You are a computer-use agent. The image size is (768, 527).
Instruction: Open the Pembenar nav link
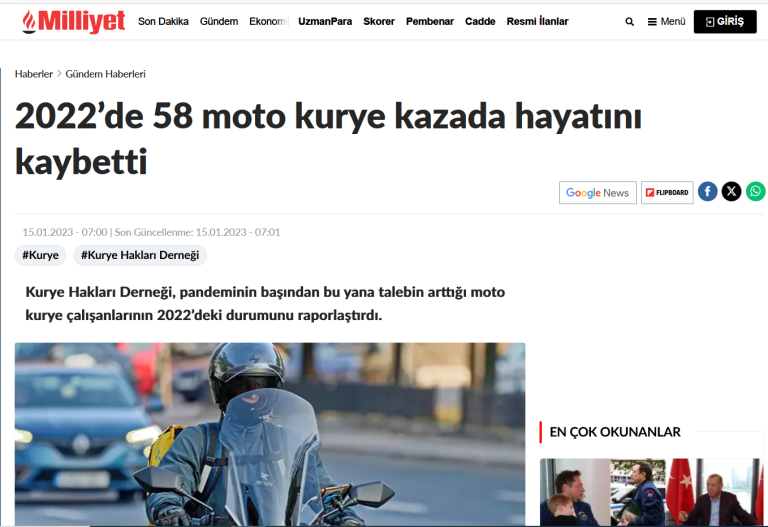[430, 22]
